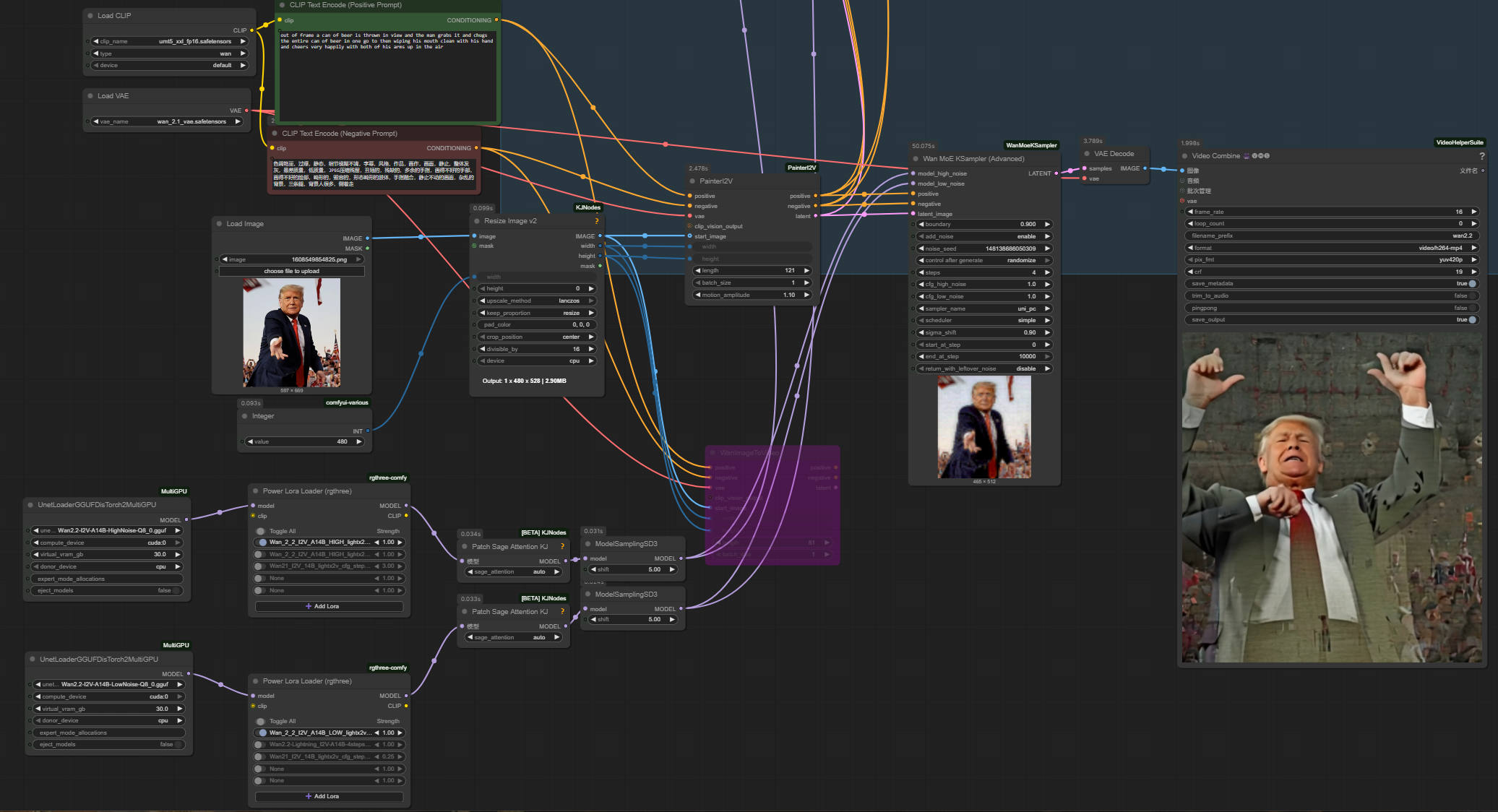Image resolution: width=1498 pixels, height=812 pixels.
Task: Enable the pingpong option
Action: click(1472, 308)
